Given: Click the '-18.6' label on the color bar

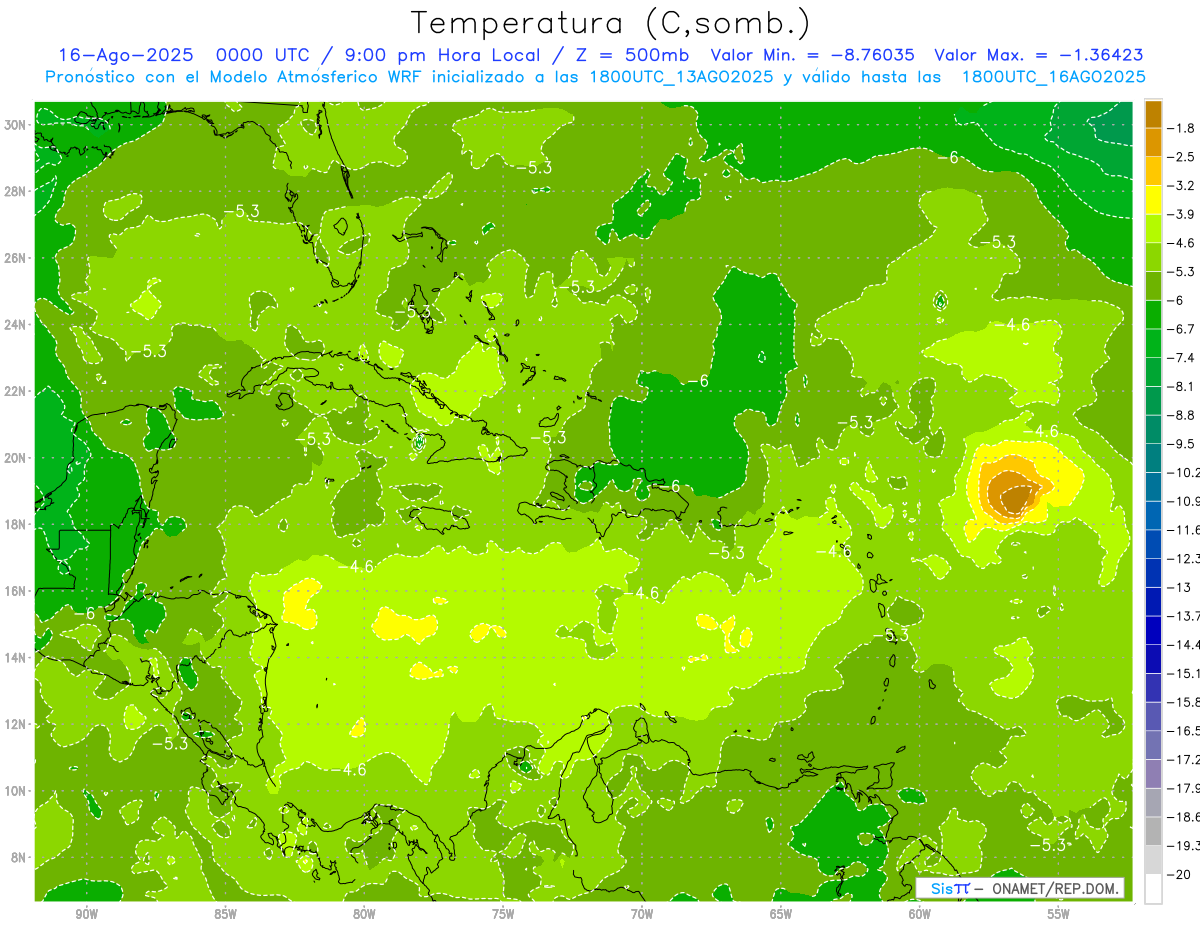Looking at the screenshot, I should [x=1184, y=817].
